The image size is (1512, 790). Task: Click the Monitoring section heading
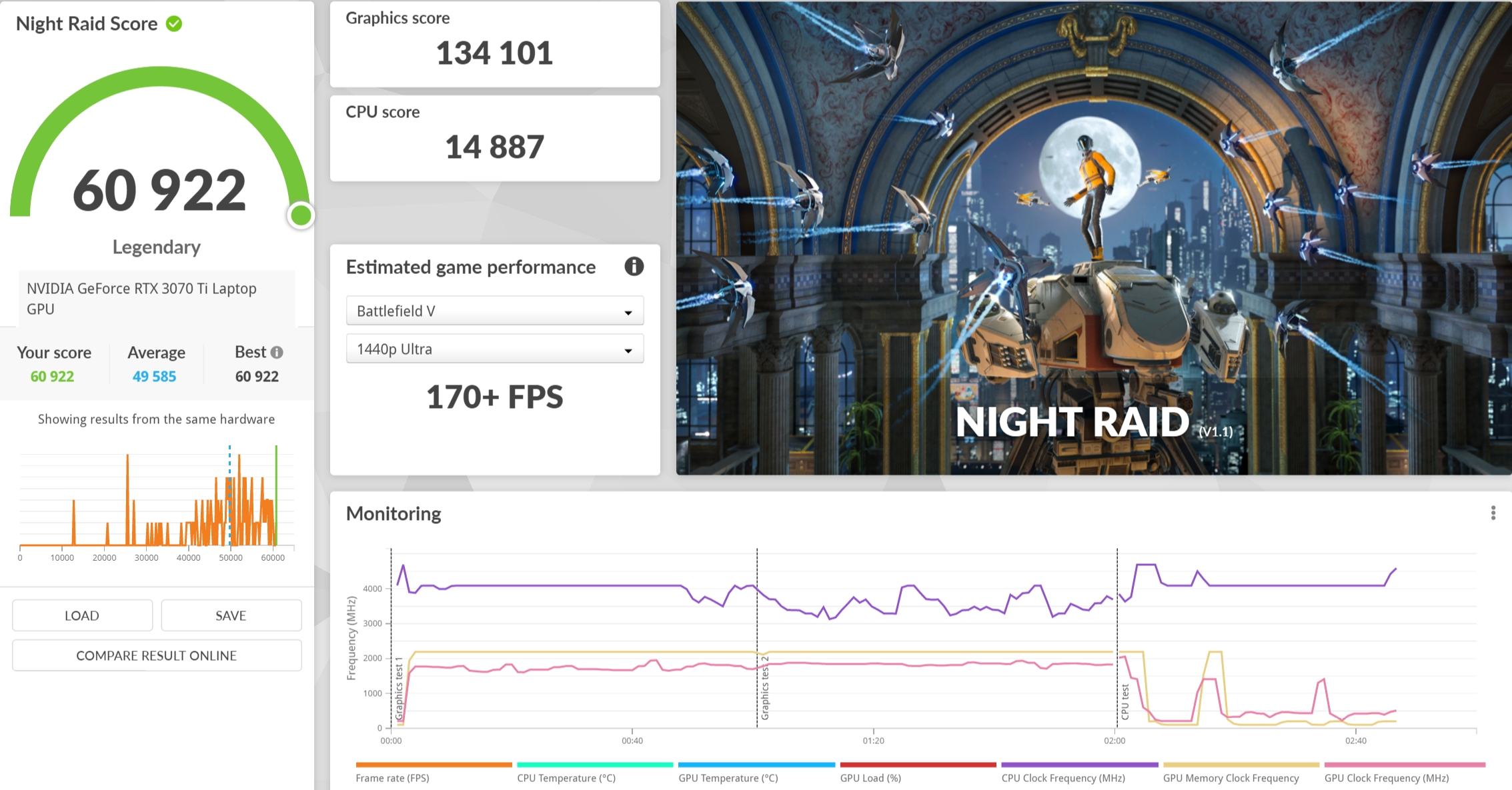click(394, 514)
